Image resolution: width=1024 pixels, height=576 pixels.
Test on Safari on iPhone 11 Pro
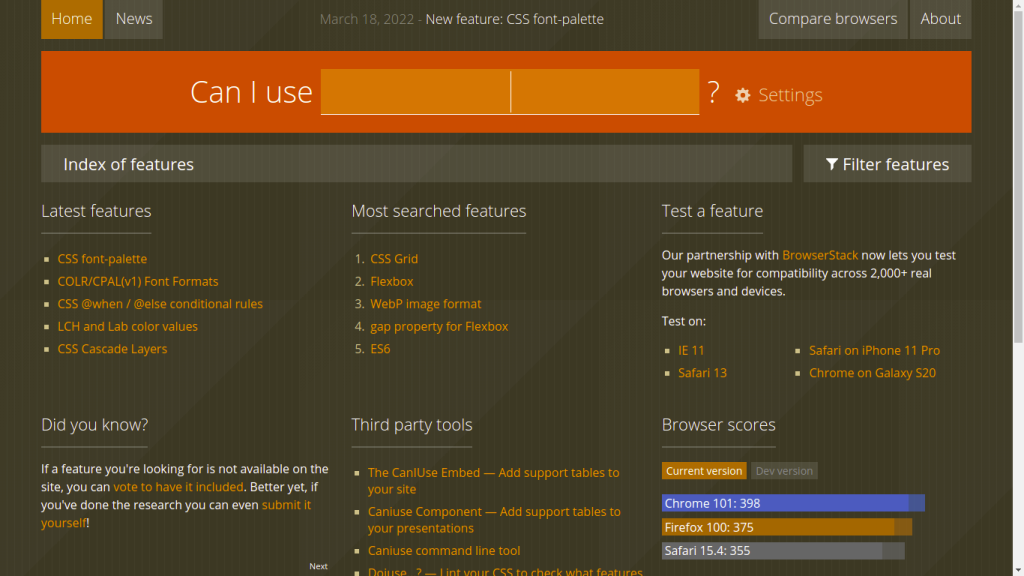[x=874, y=351]
